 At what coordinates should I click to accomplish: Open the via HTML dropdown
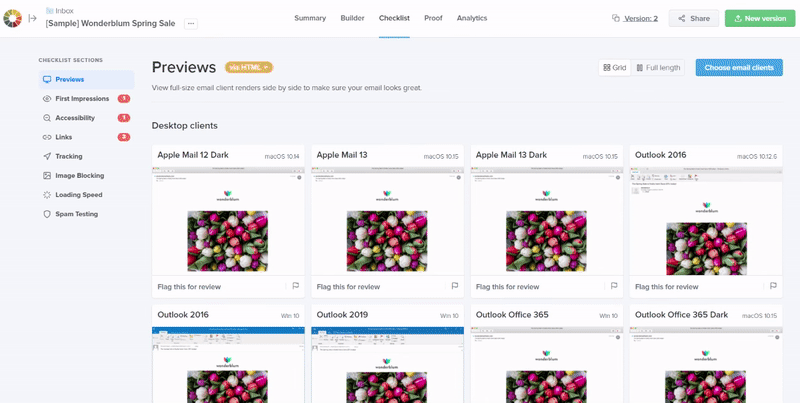249,67
